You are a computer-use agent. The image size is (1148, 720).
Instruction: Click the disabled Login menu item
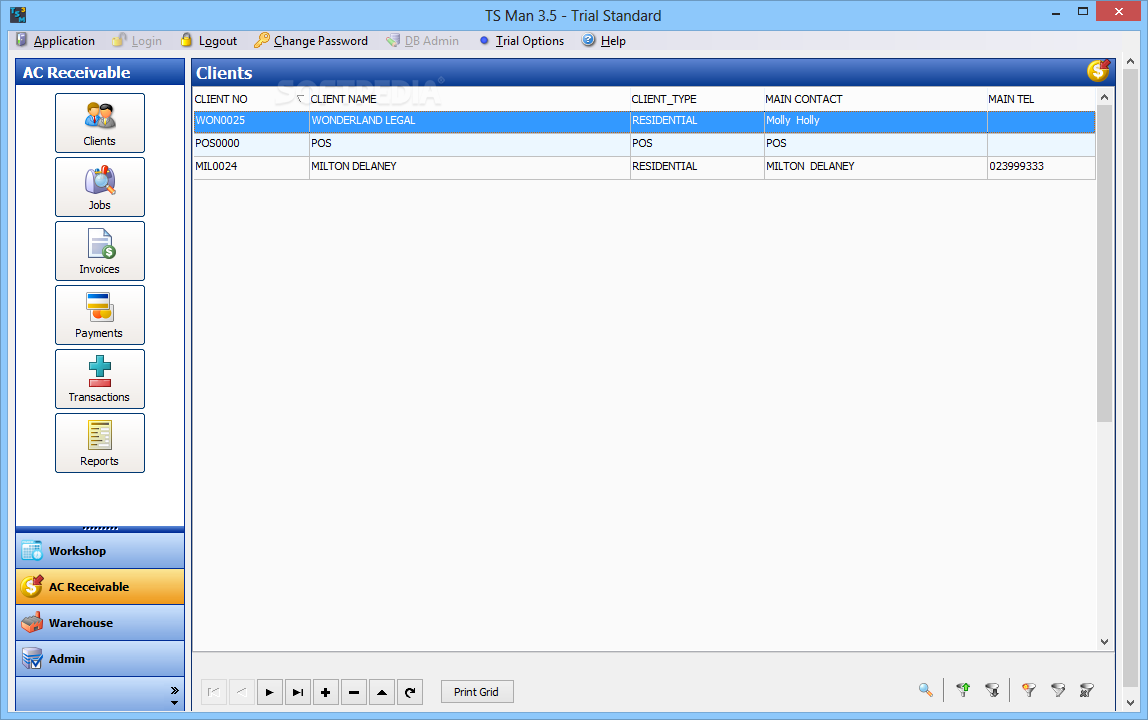[138, 41]
